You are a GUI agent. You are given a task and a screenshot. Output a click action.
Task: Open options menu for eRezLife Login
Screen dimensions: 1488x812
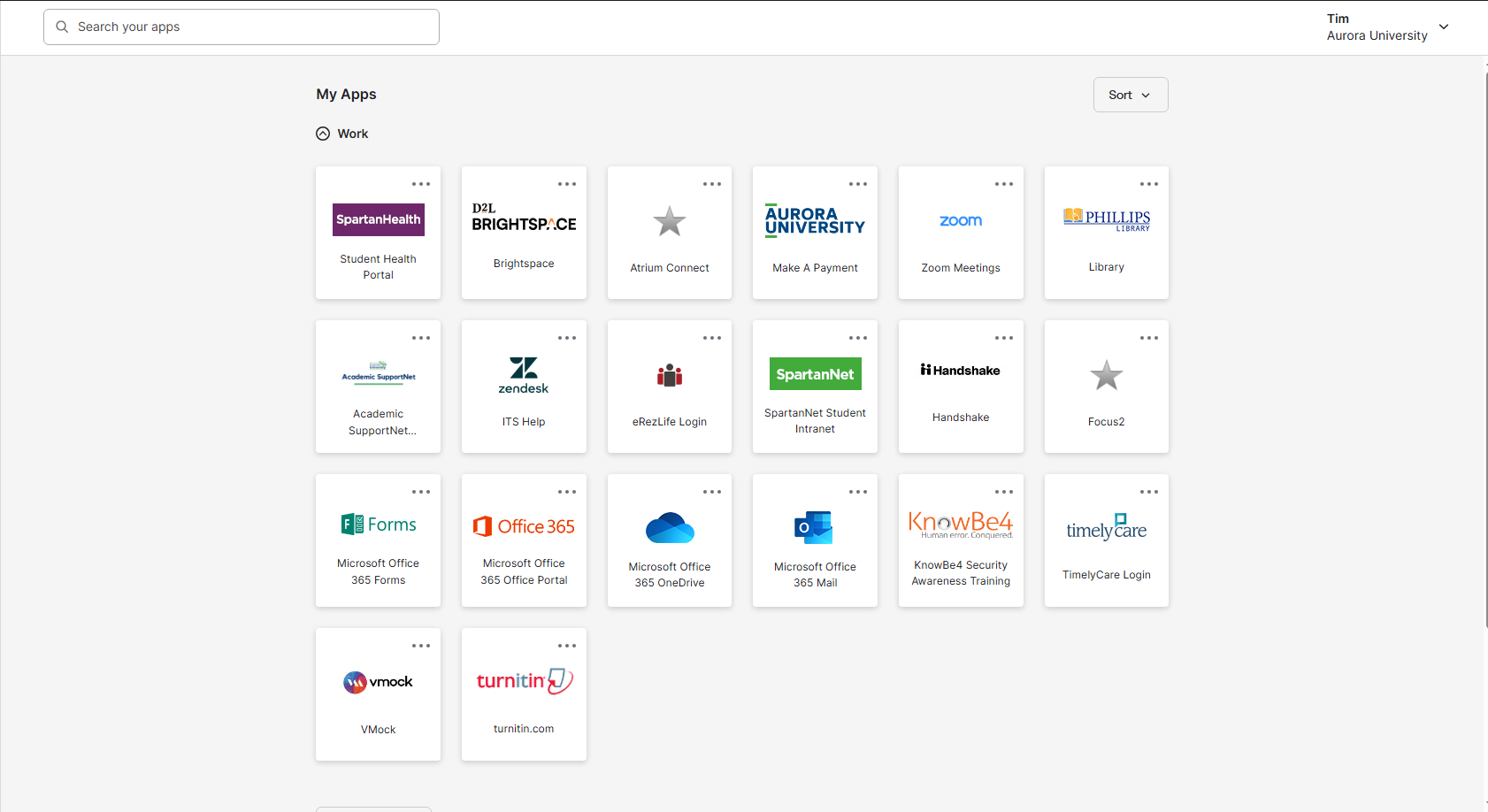712,338
